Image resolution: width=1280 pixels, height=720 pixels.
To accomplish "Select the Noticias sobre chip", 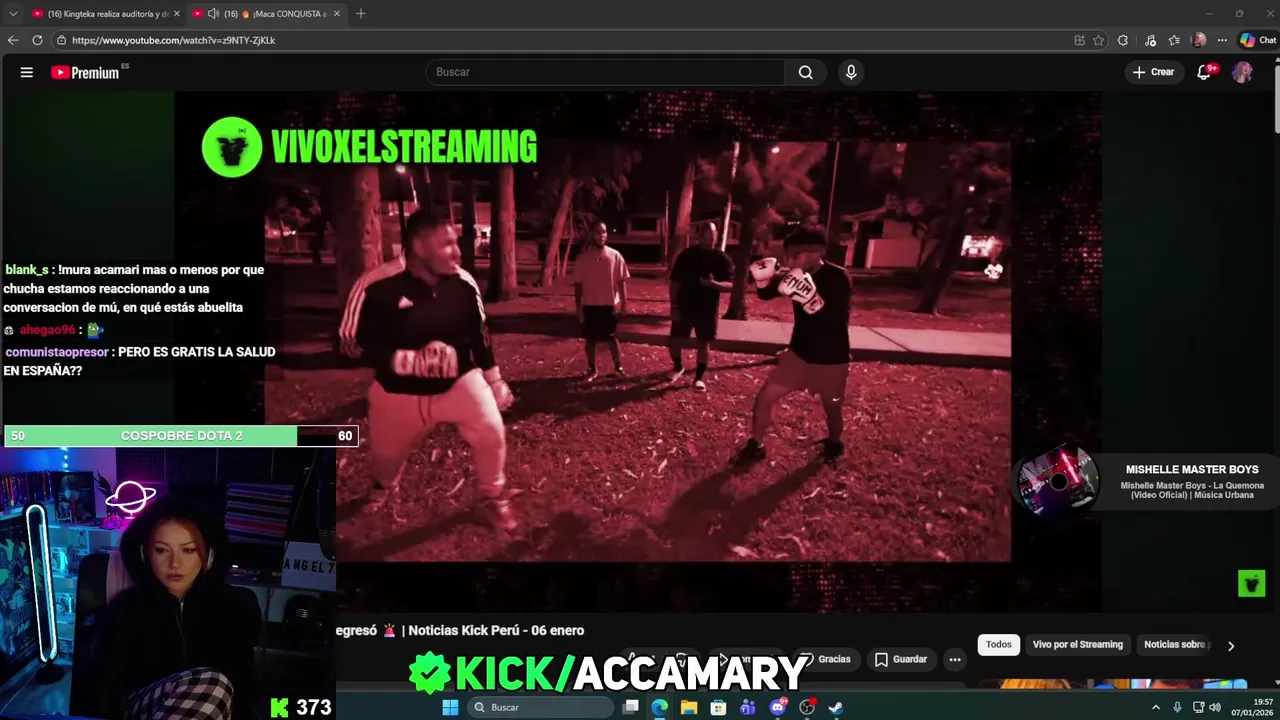I will click(1177, 644).
